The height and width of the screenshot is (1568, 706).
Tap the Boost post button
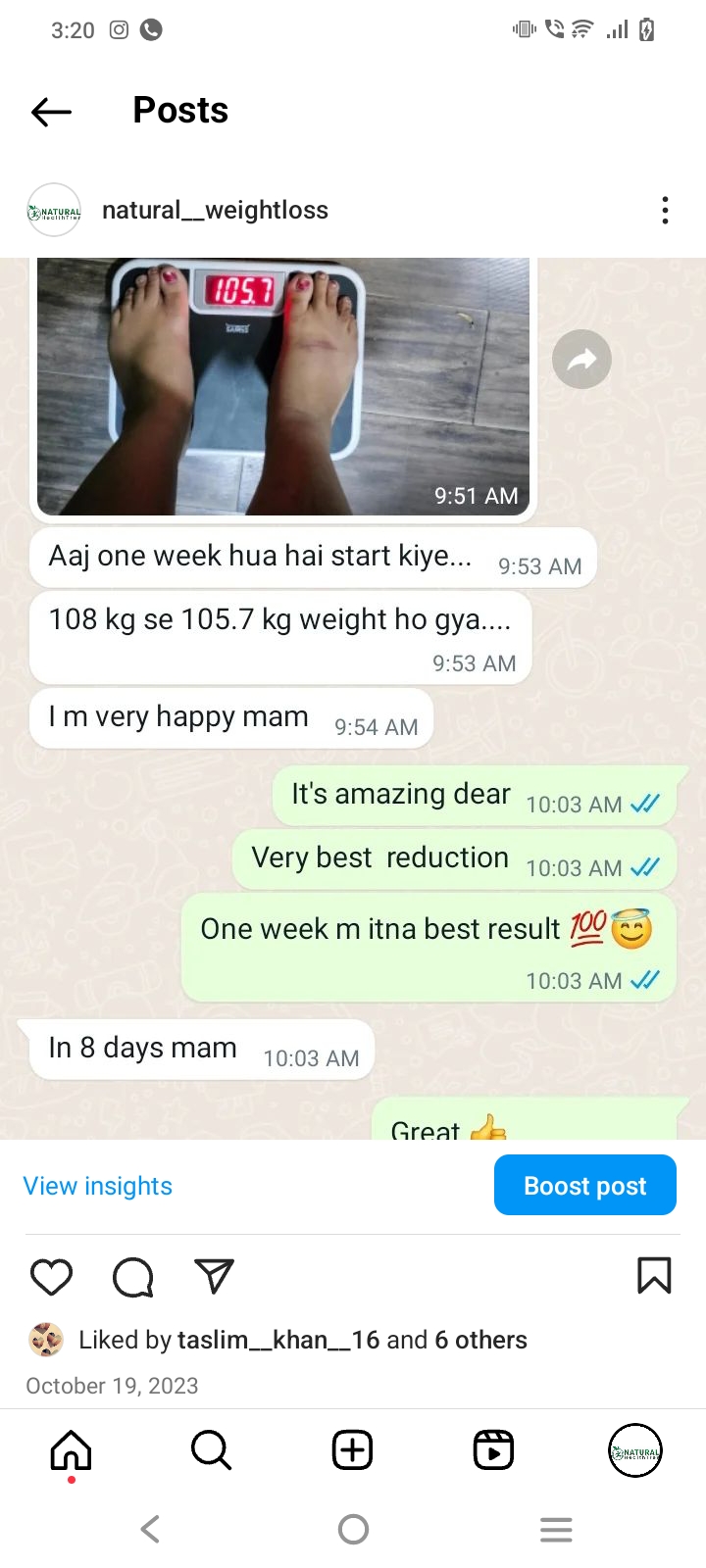click(x=585, y=1185)
